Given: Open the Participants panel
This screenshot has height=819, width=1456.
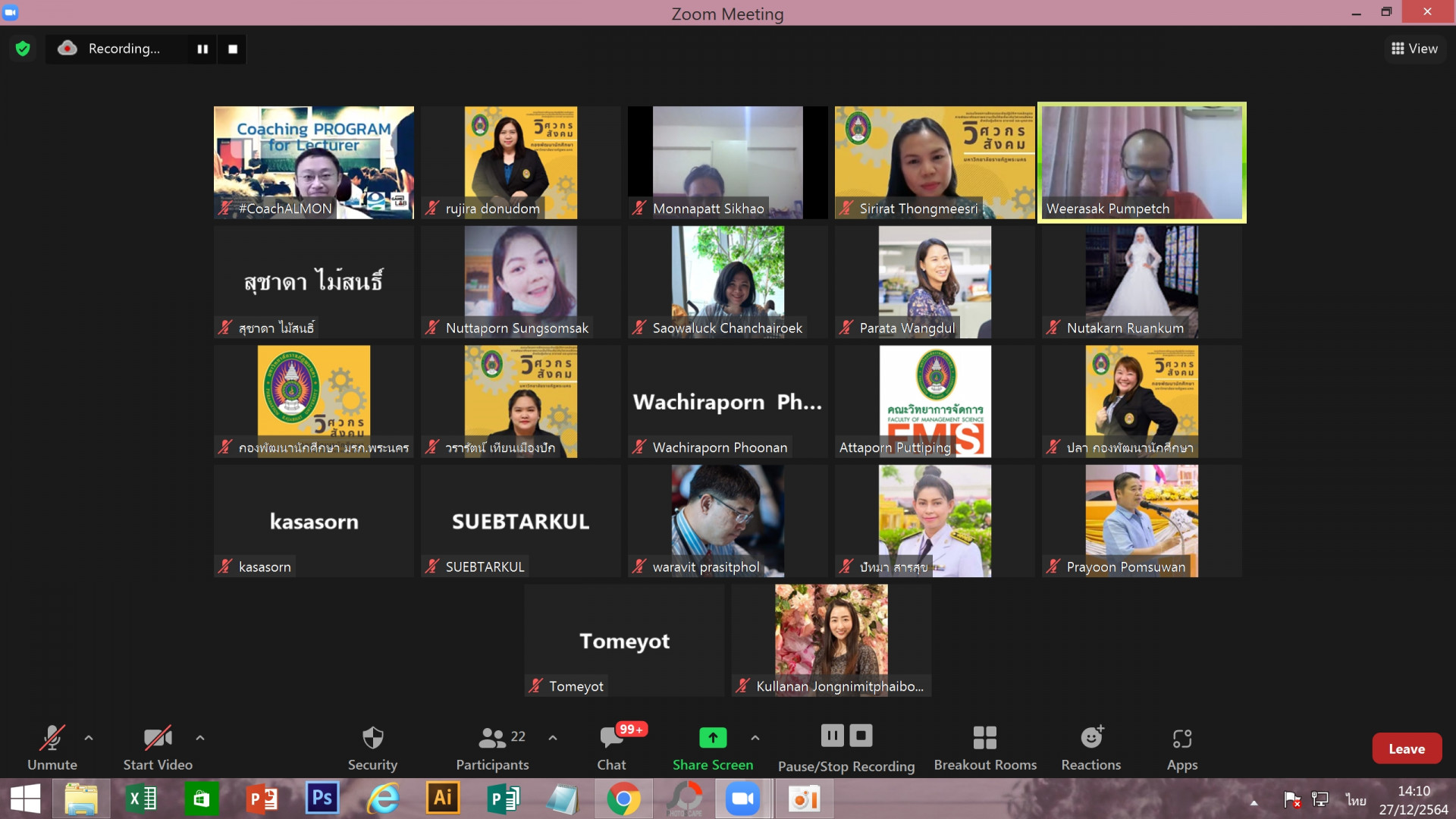Looking at the screenshot, I should [x=493, y=747].
